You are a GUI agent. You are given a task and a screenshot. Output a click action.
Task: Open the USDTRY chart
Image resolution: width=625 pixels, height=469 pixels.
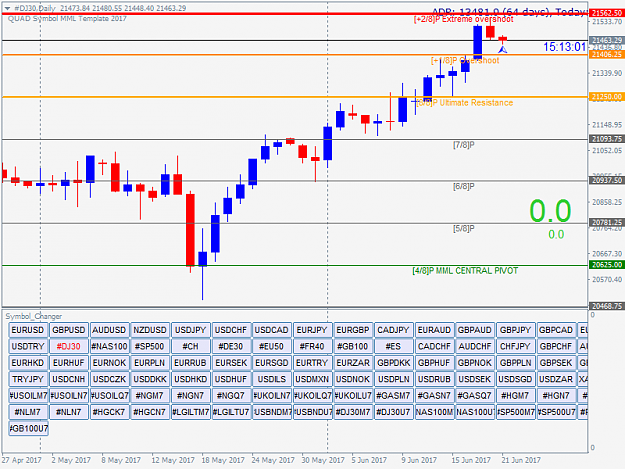tap(28, 346)
